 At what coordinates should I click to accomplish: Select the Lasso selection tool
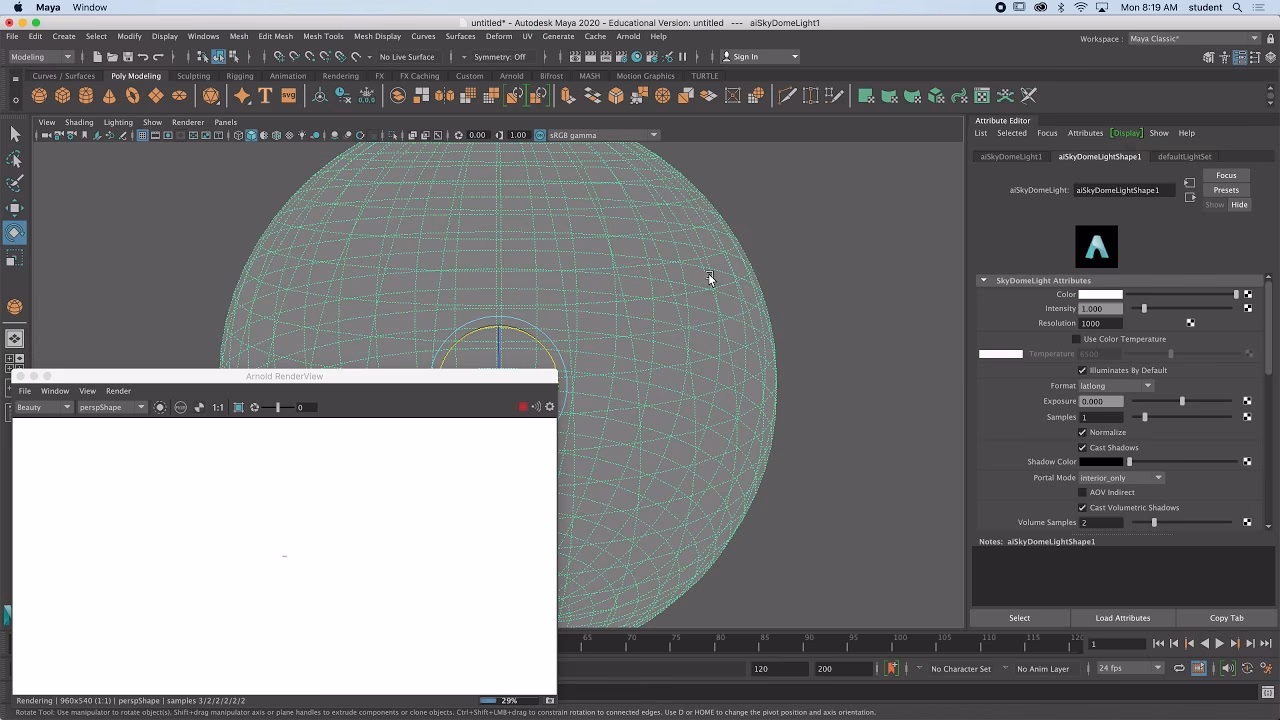[x=14, y=159]
